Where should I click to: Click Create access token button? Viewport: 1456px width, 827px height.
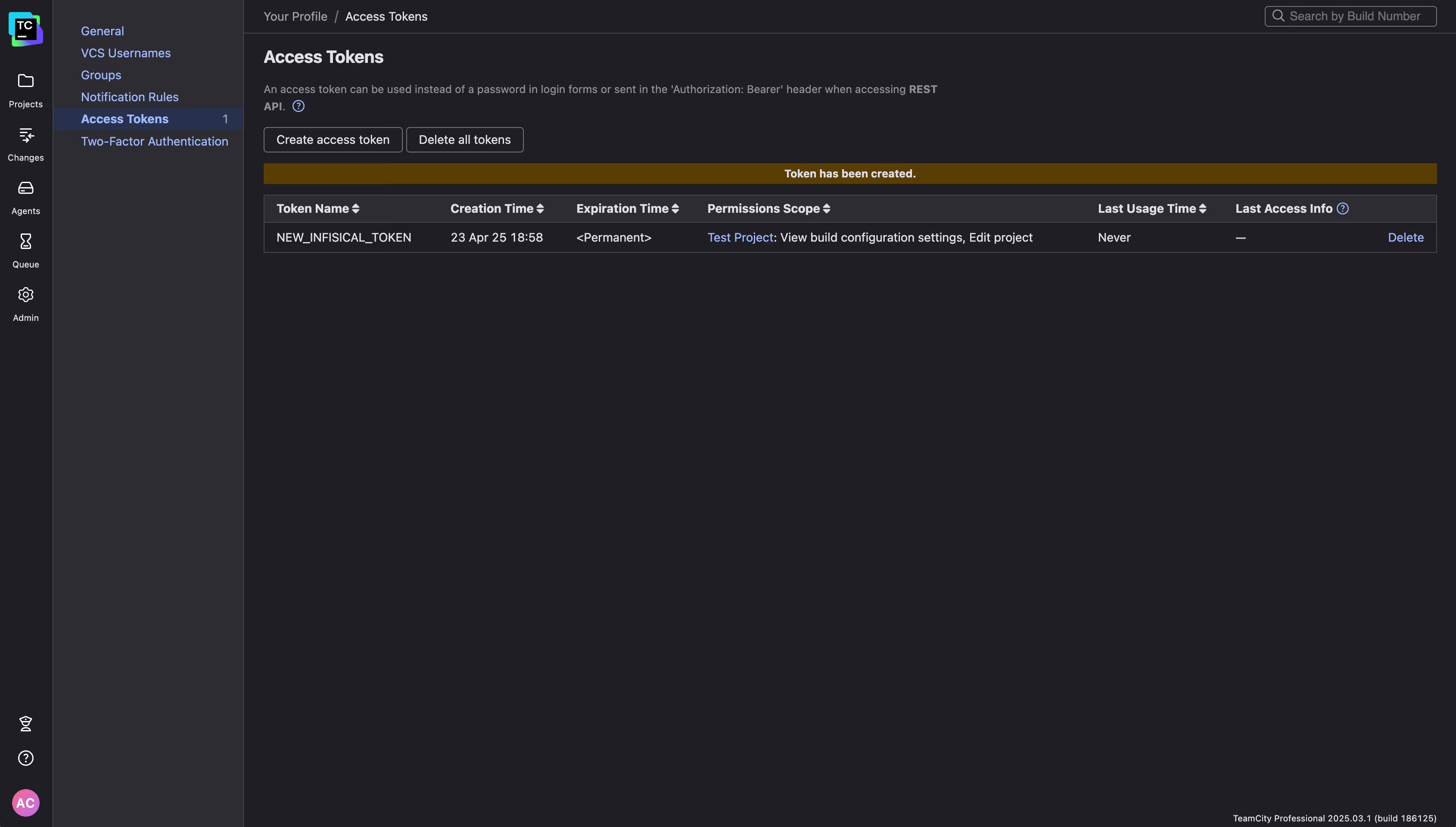333,140
